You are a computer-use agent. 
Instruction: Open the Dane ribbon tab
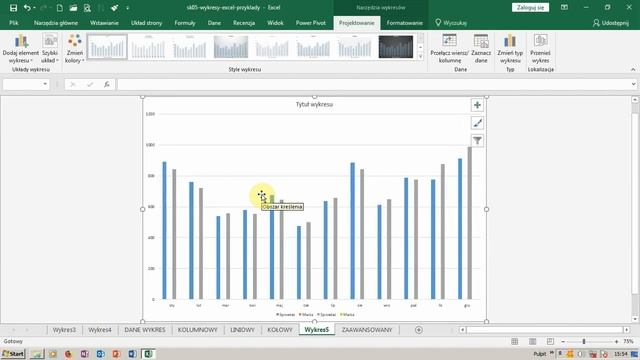click(x=214, y=23)
